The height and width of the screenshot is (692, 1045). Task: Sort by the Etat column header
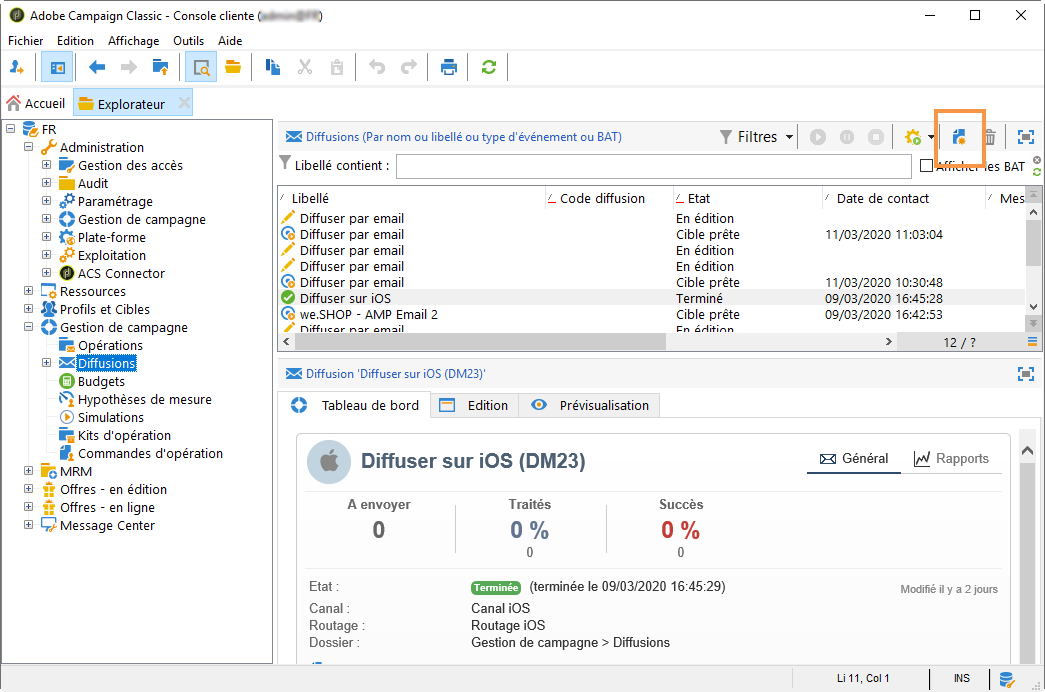tap(747, 198)
